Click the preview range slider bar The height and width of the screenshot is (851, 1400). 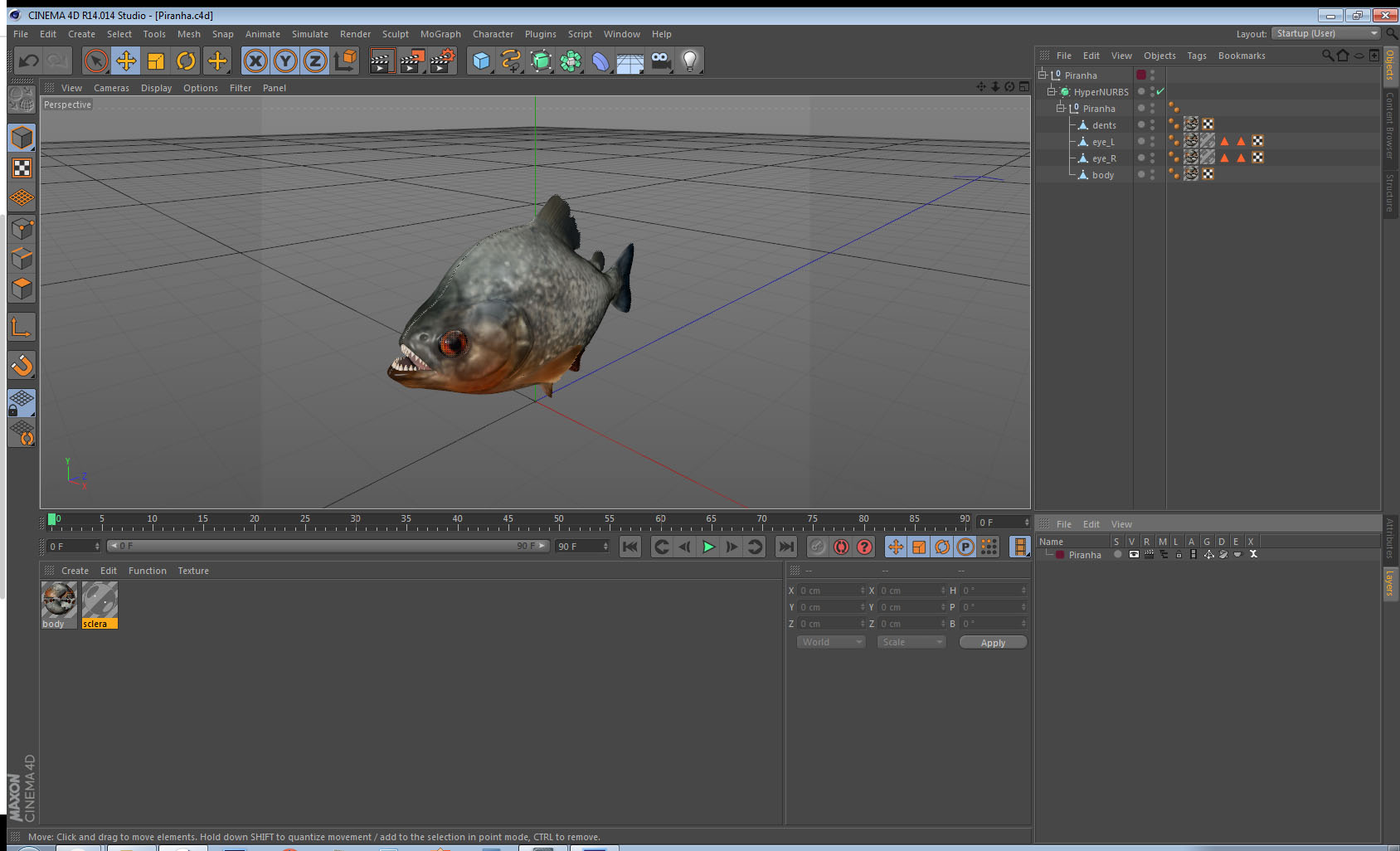click(328, 546)
